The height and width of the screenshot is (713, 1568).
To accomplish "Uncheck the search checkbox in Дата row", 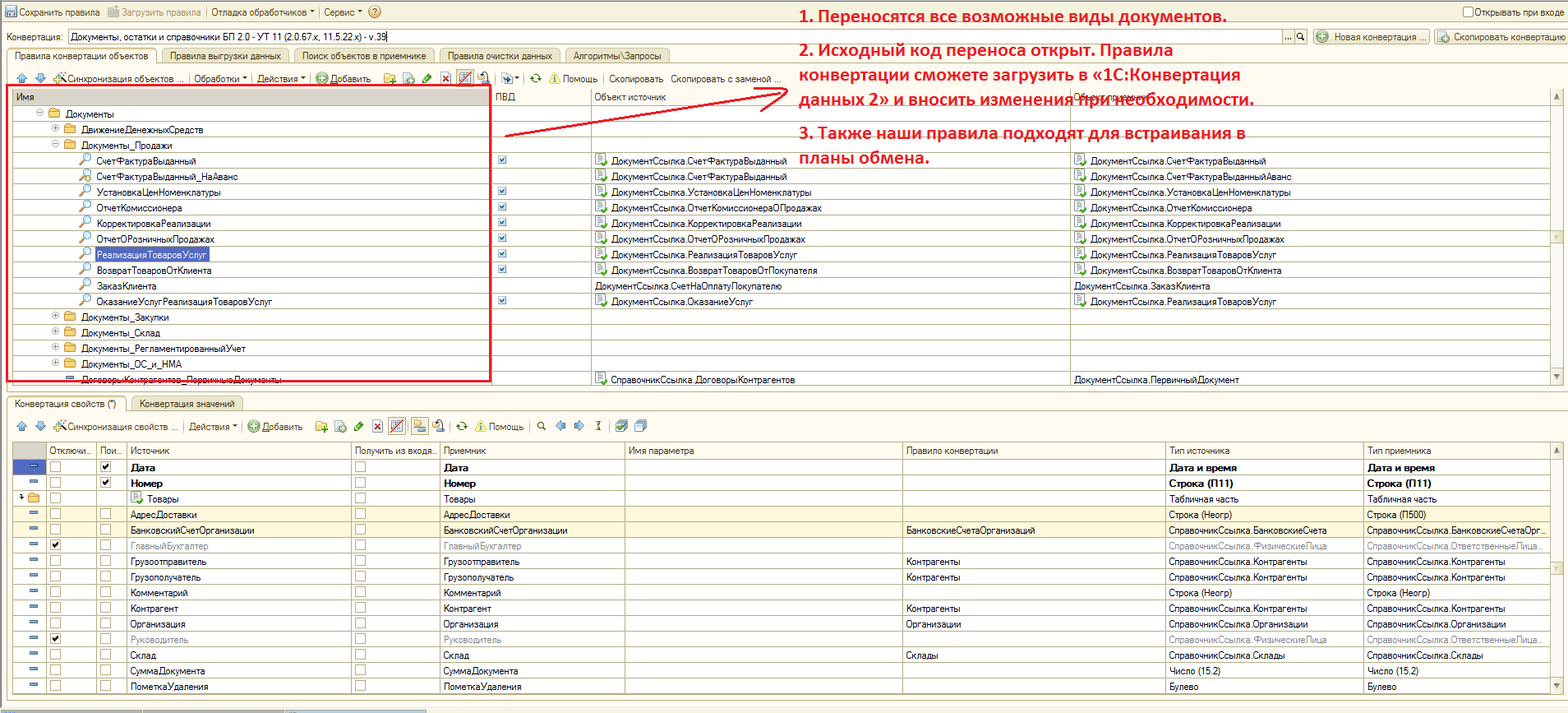I will 105,467.
